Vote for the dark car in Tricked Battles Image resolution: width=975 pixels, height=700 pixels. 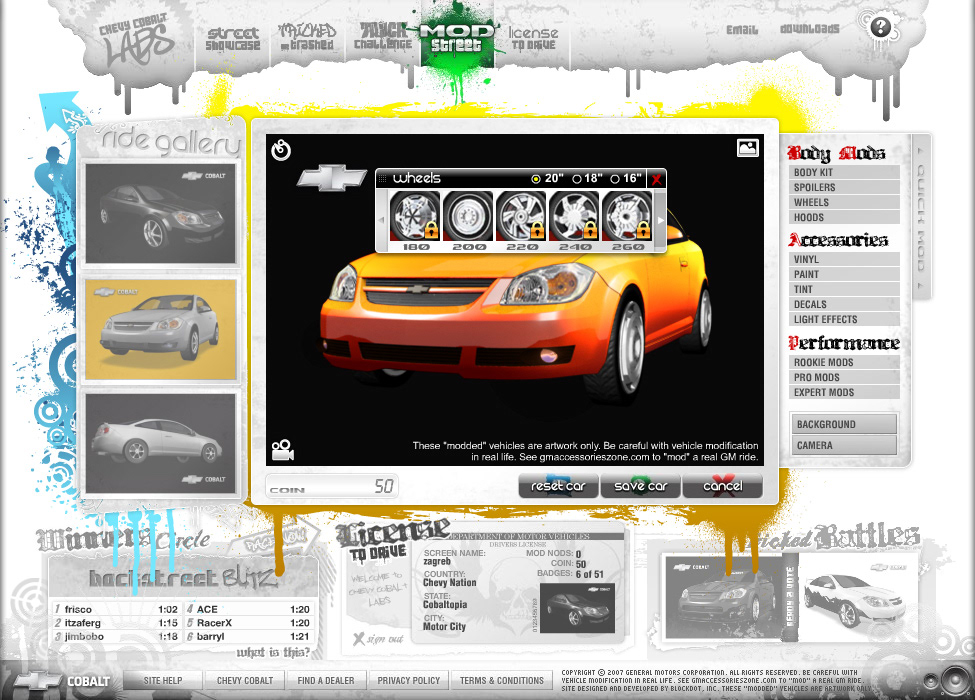tap(721, 598)
